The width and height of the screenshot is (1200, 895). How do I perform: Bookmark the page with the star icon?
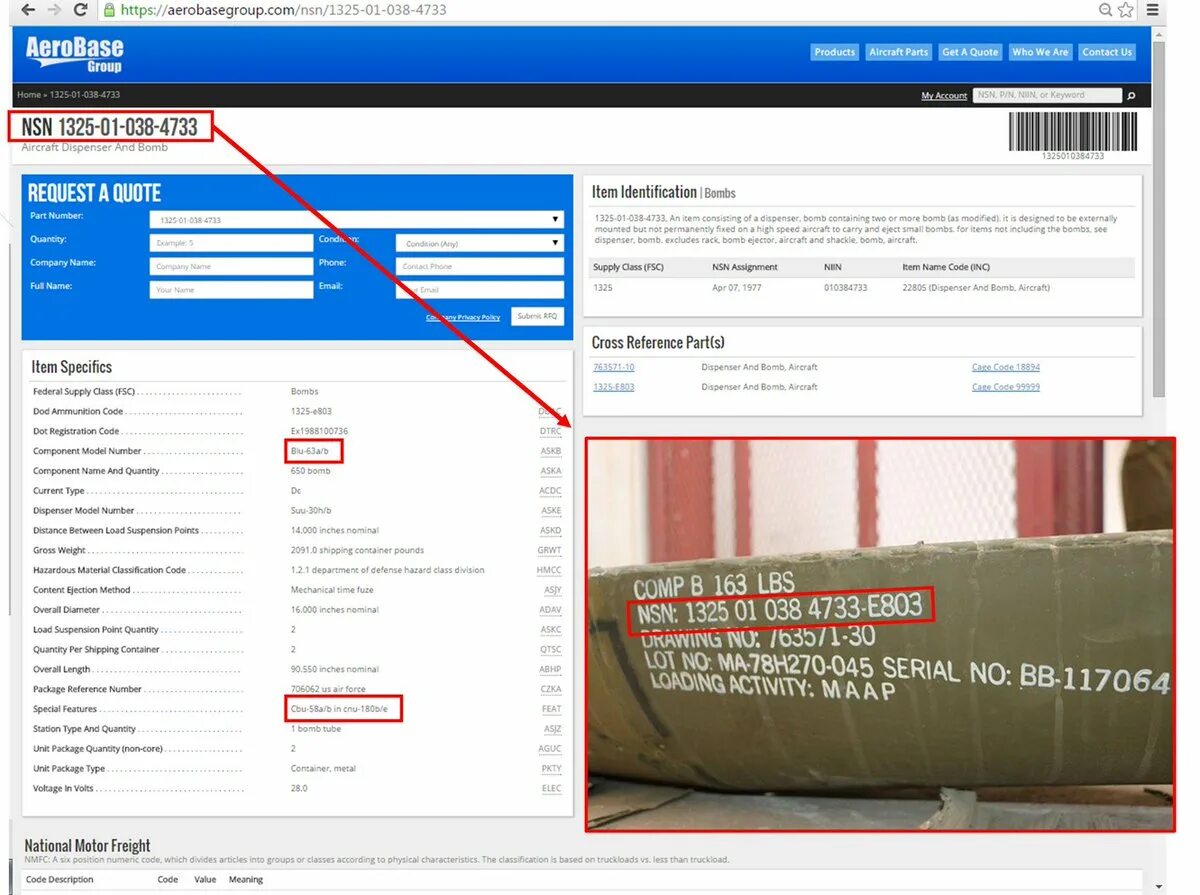coord(1125,10)
